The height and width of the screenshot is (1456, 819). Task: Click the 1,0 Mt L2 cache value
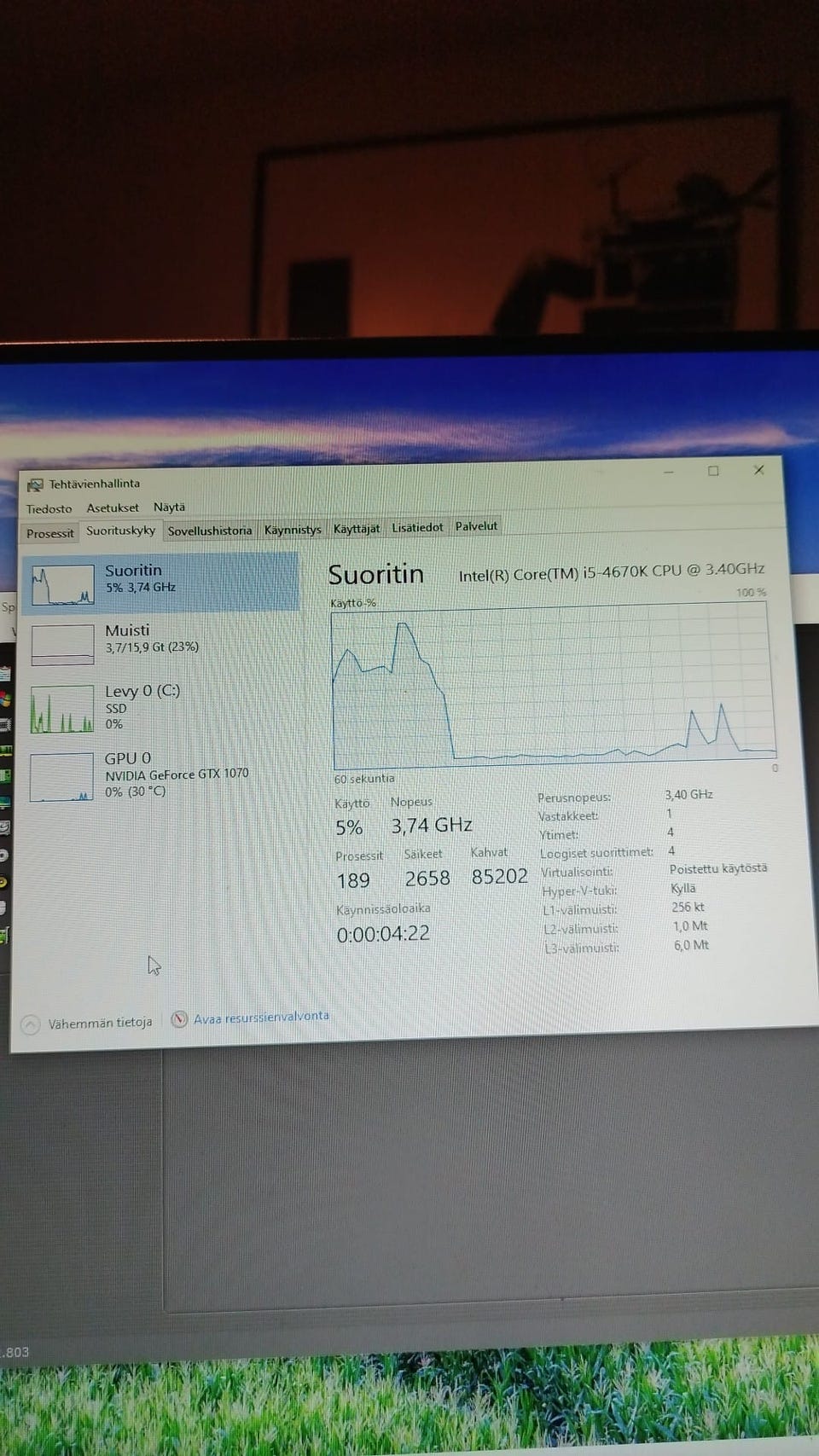[x=690, y=925]
